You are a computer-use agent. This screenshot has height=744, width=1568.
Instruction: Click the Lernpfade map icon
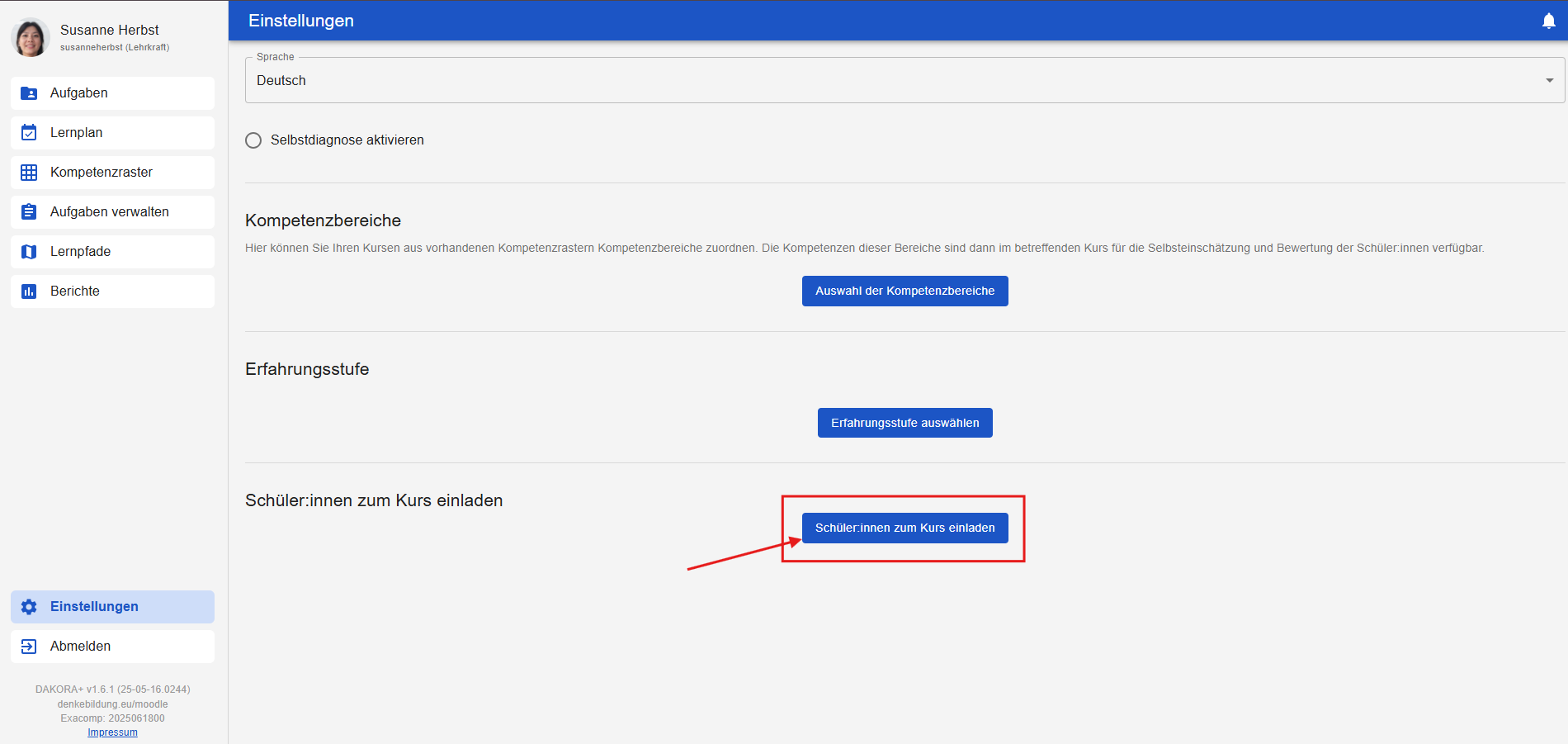(29, 252)
